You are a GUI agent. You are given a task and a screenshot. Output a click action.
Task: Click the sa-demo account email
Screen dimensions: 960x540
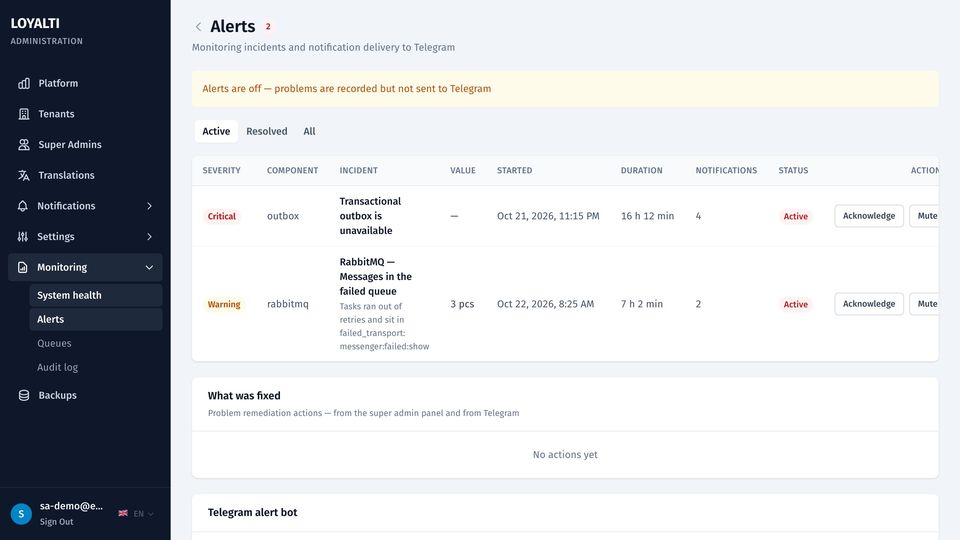72,506
